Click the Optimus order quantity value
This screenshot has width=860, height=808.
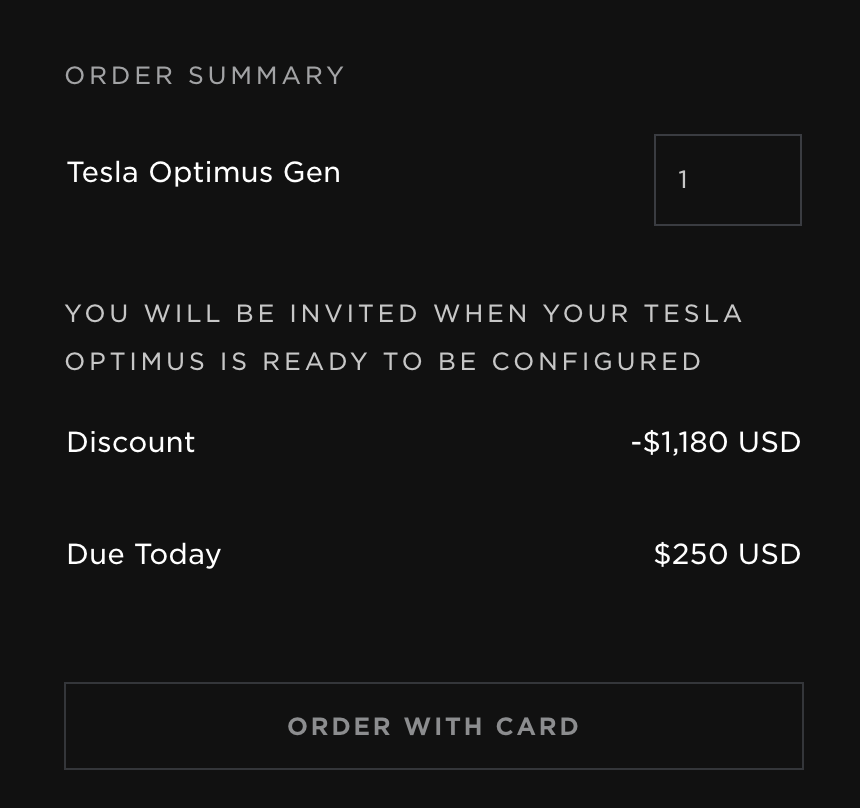(x=684, y=179)
